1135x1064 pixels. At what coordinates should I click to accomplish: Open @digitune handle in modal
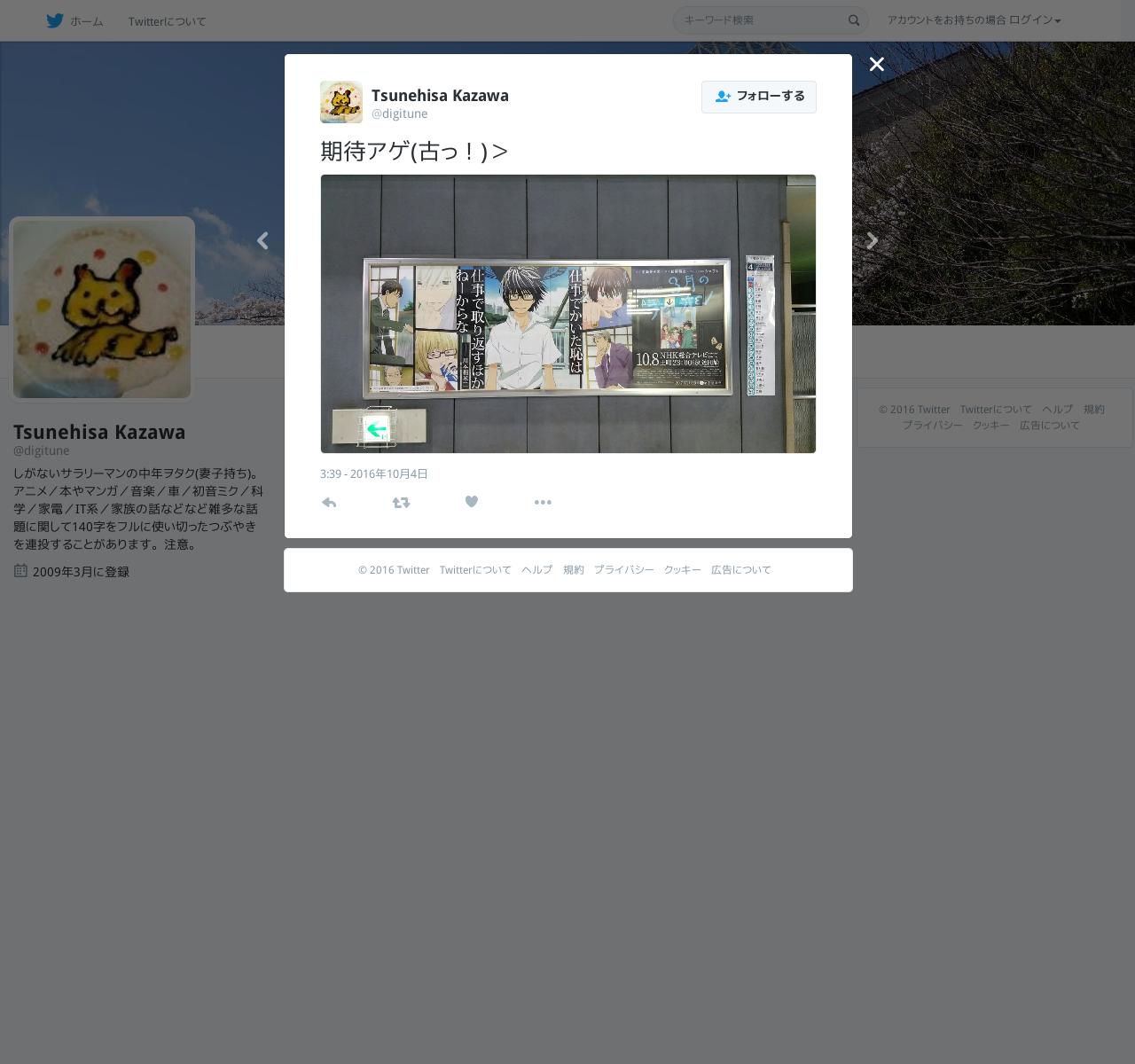pos(399,113)
